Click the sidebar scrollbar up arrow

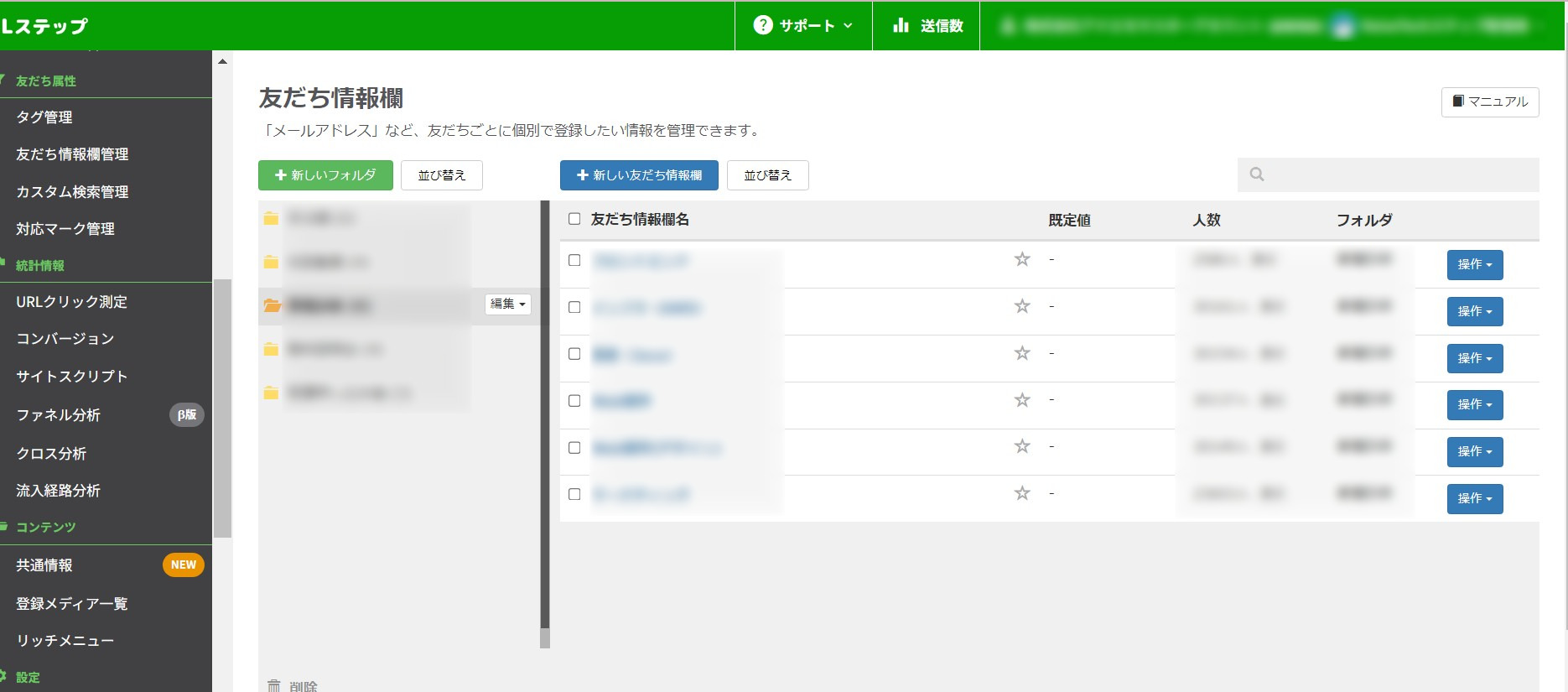pos(222,61)
